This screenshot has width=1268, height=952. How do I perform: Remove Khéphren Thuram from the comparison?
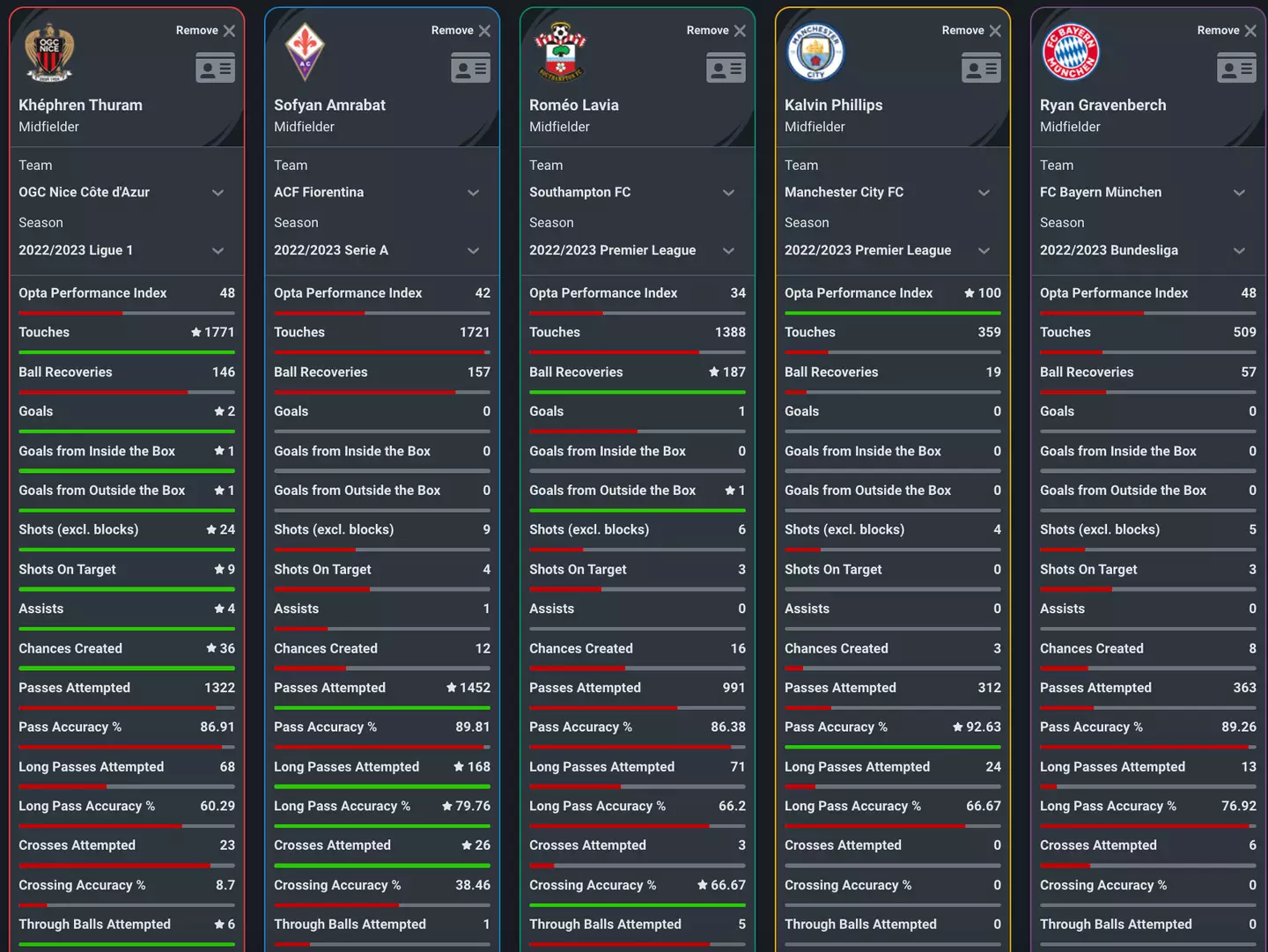(x=206, y=31)
